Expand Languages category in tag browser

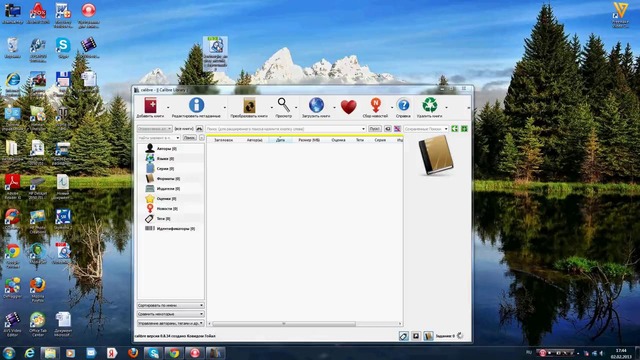click(165, 158)
